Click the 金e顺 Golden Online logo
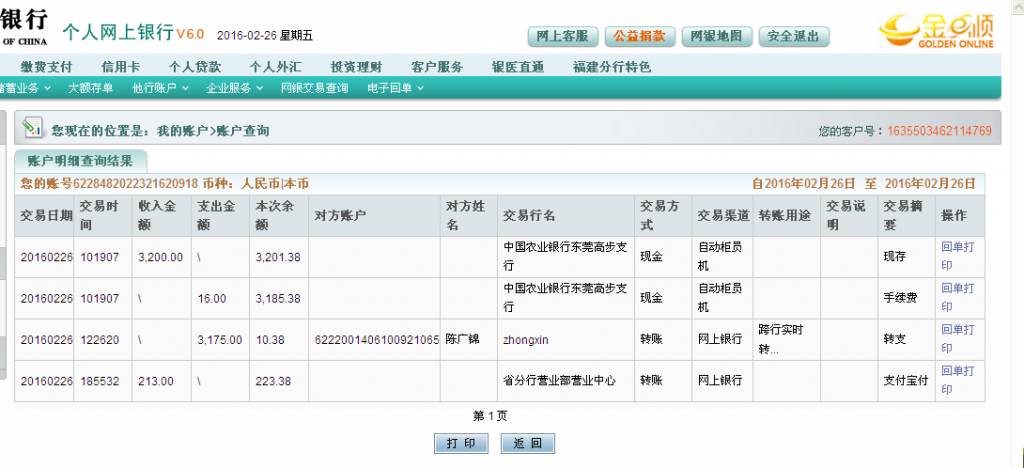This screenshot has width=1024, height=468. pos(936,30)
